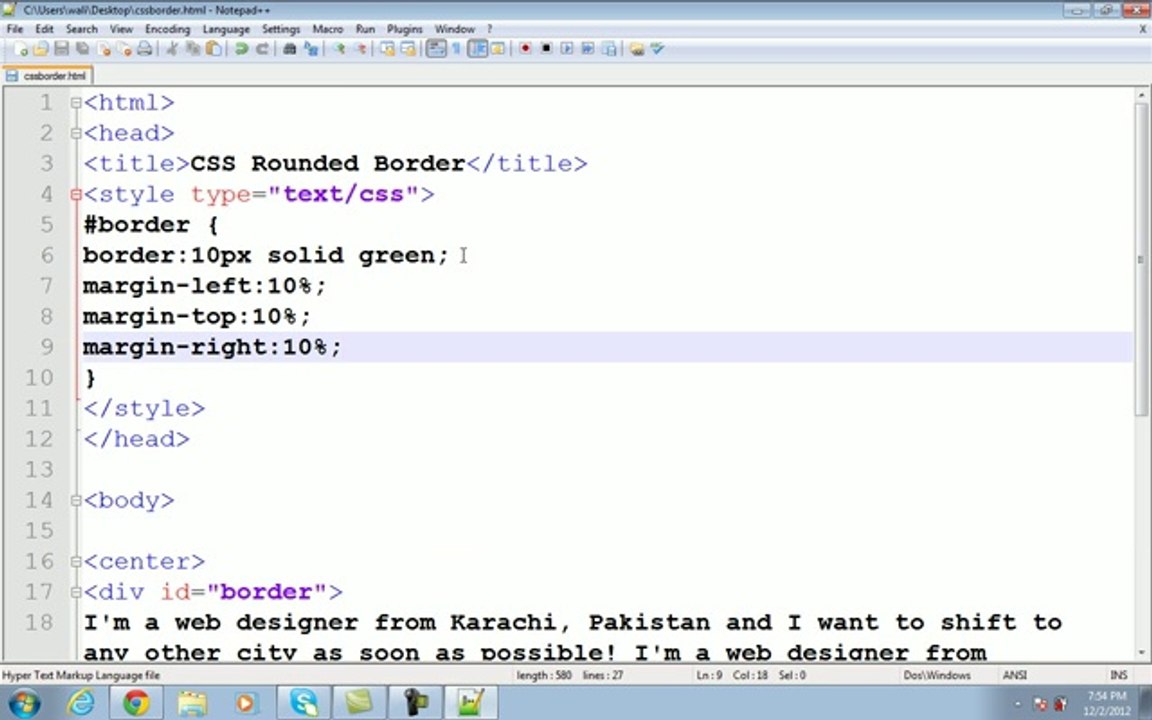Image resolution: width=1152 pixels, height=720 pixels.
Task: Toggle show all characters pilcrow icon
Action: pos(456,49)
